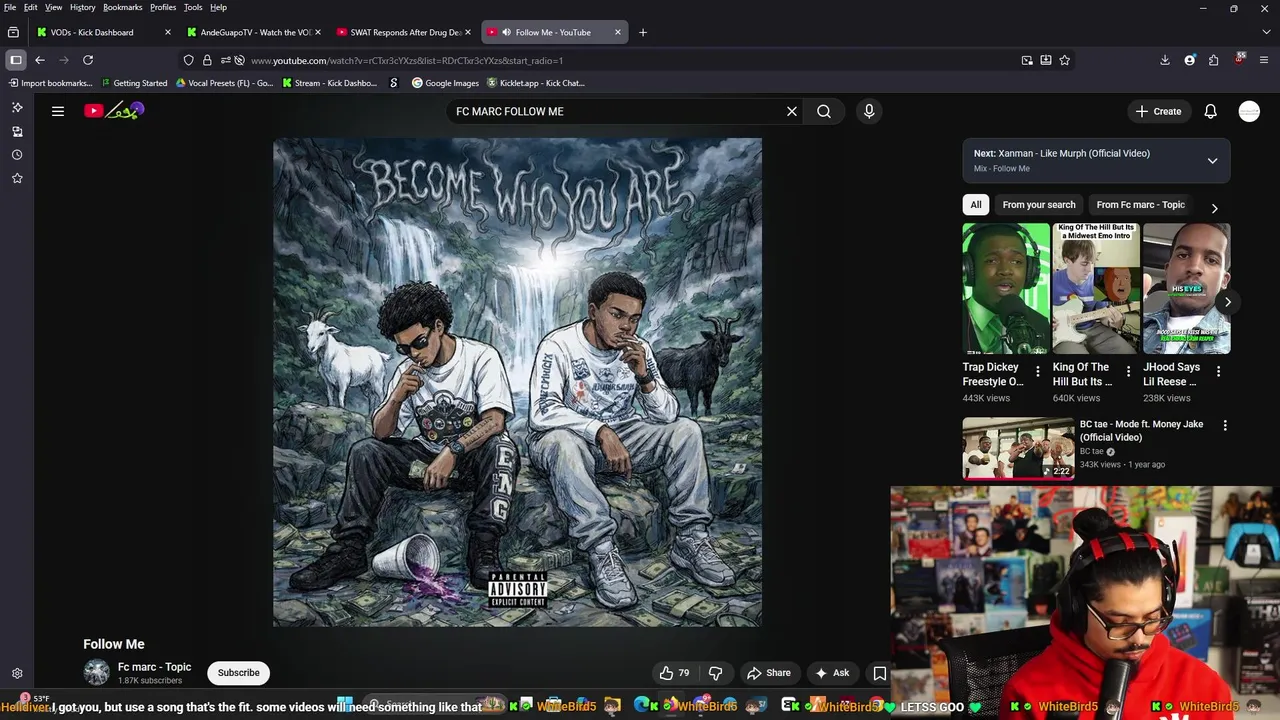Open browser application hamburger menu
The image size is (1280, 720).
pyautogui.click(x=1263, y=60)
